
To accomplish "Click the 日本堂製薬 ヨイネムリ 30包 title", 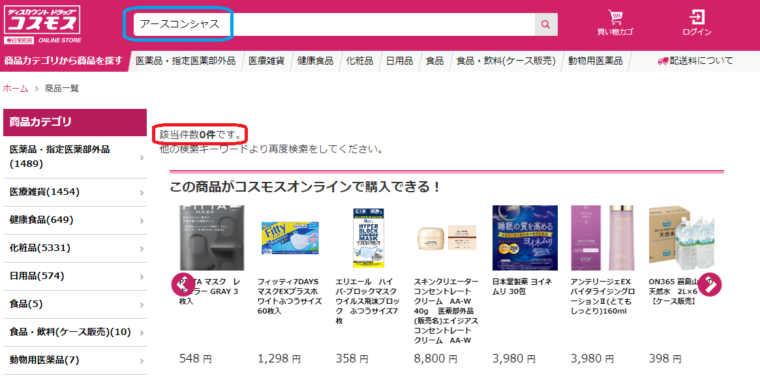I will click(x=522, y=286).
